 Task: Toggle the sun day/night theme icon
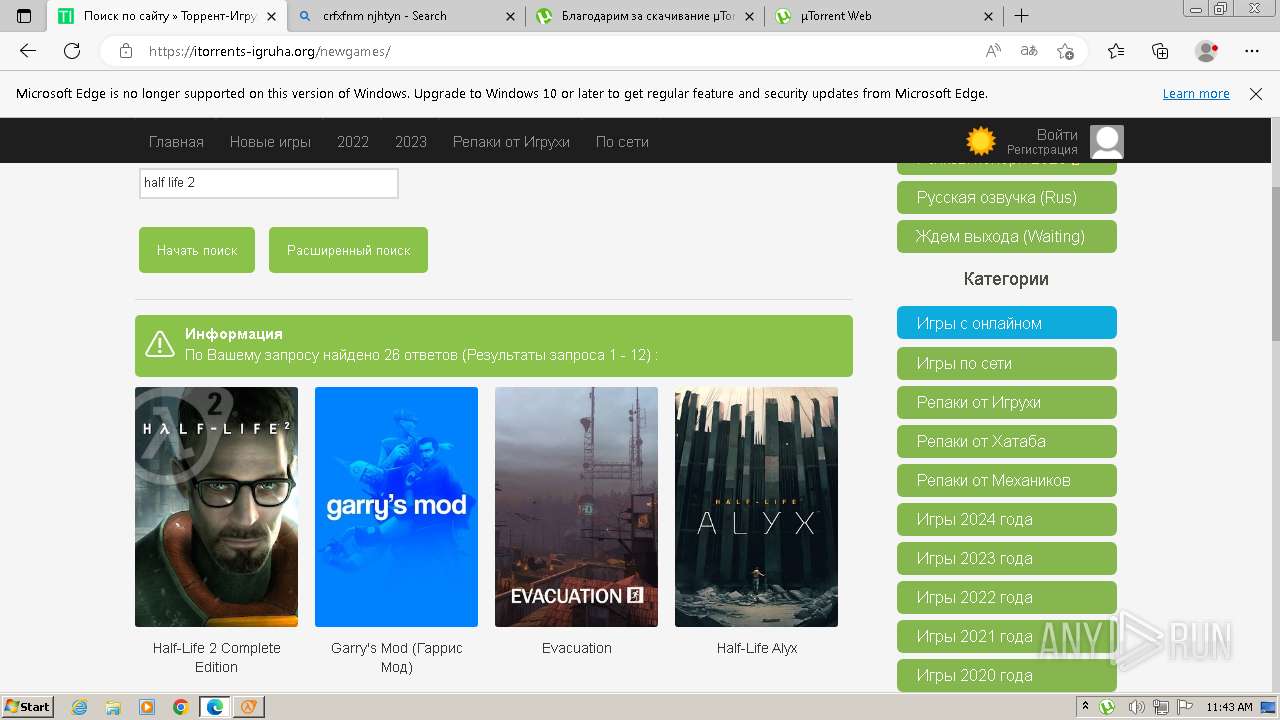(x=981, y=141)
